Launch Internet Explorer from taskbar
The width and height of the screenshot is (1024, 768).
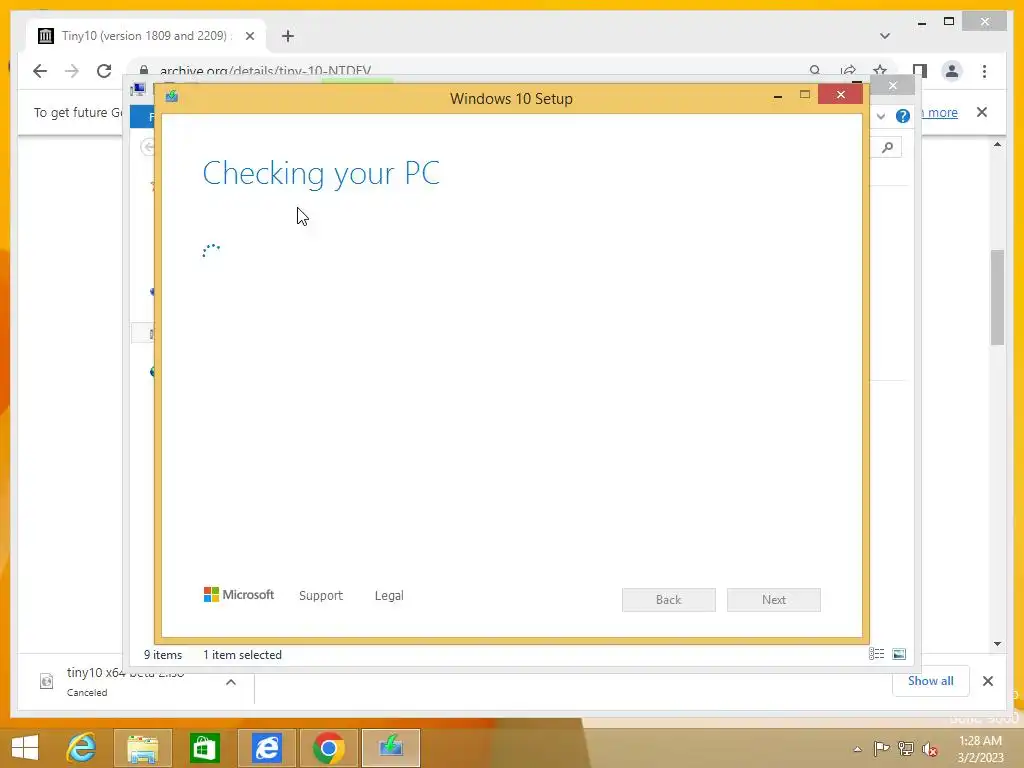(82, 748)
